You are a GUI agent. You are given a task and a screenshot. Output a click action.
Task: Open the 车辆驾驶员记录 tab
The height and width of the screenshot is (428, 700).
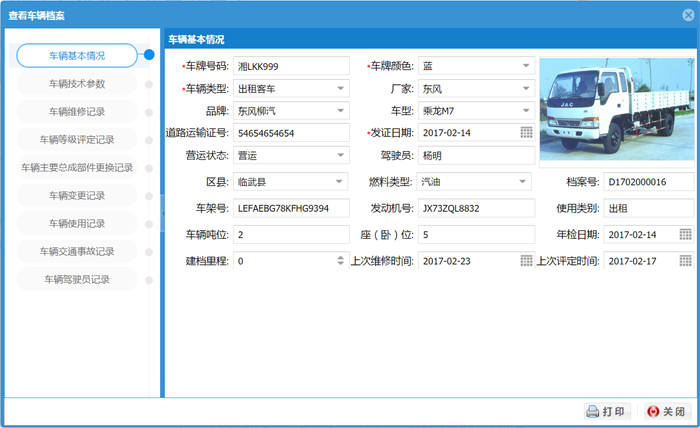[x=77, y=279]
